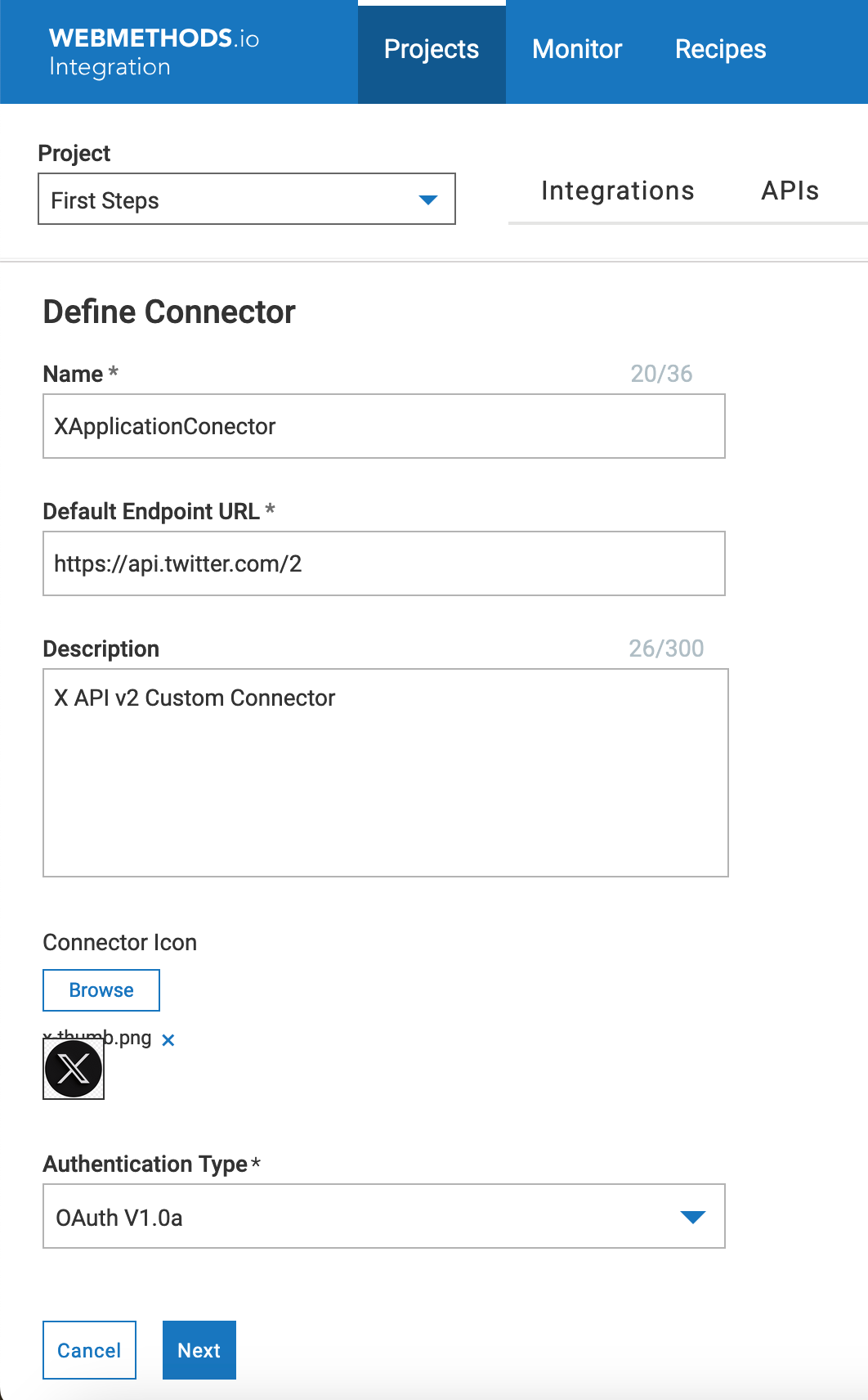This screenshot has width=868, height=1400.
Task: Open the Monitor tab
Action: [577, 50]
